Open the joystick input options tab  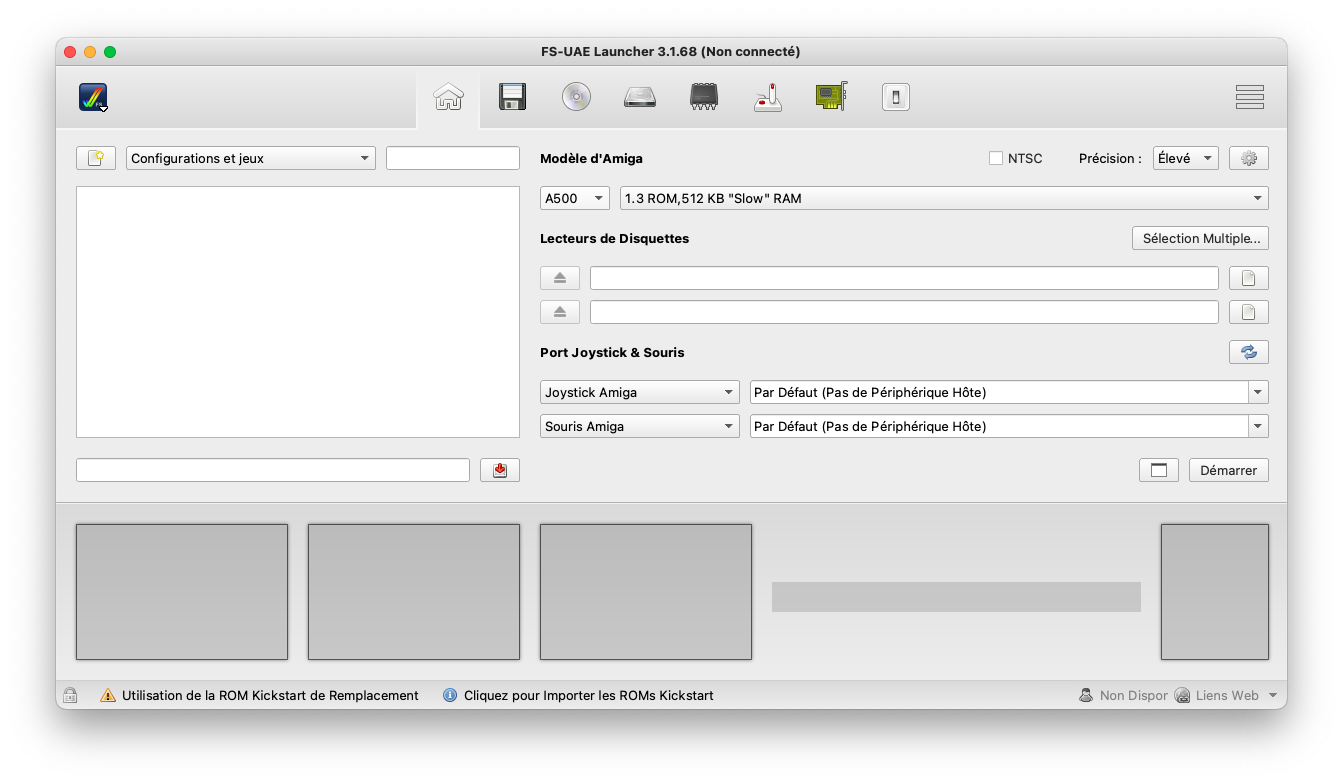click(768, 97)
